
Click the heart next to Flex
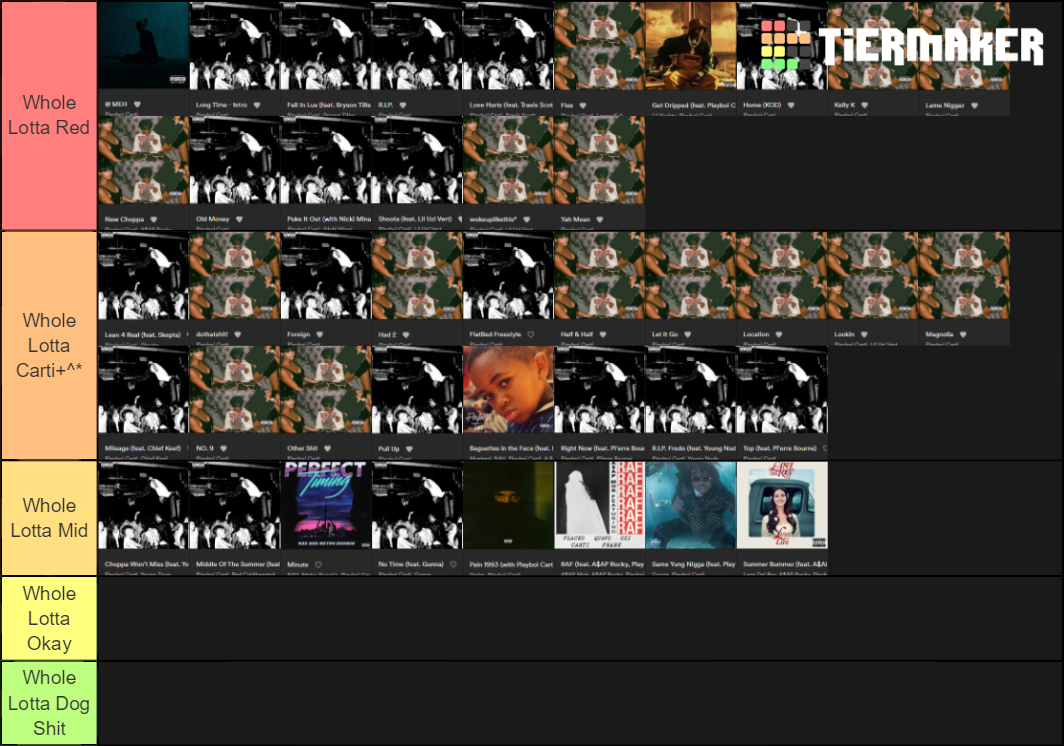[x=583, y=105]
